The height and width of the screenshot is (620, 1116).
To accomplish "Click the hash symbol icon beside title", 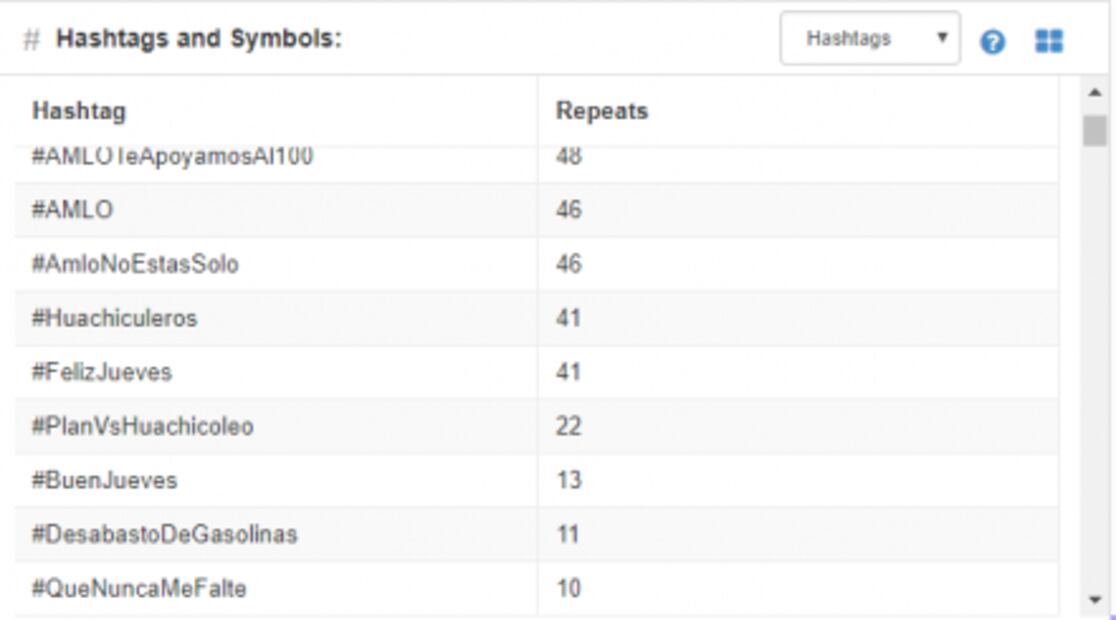I will pos(32,40).
